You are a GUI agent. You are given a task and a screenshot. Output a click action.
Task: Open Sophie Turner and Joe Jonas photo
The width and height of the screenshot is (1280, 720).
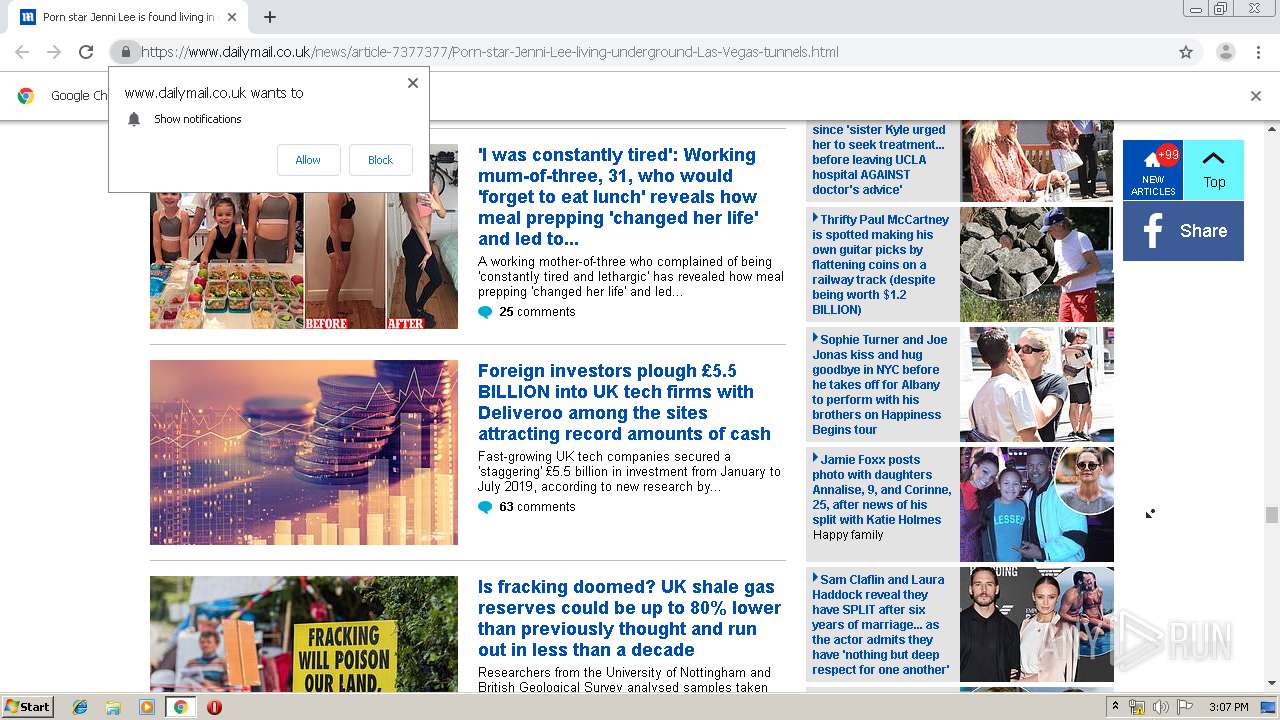point(1037,384)
